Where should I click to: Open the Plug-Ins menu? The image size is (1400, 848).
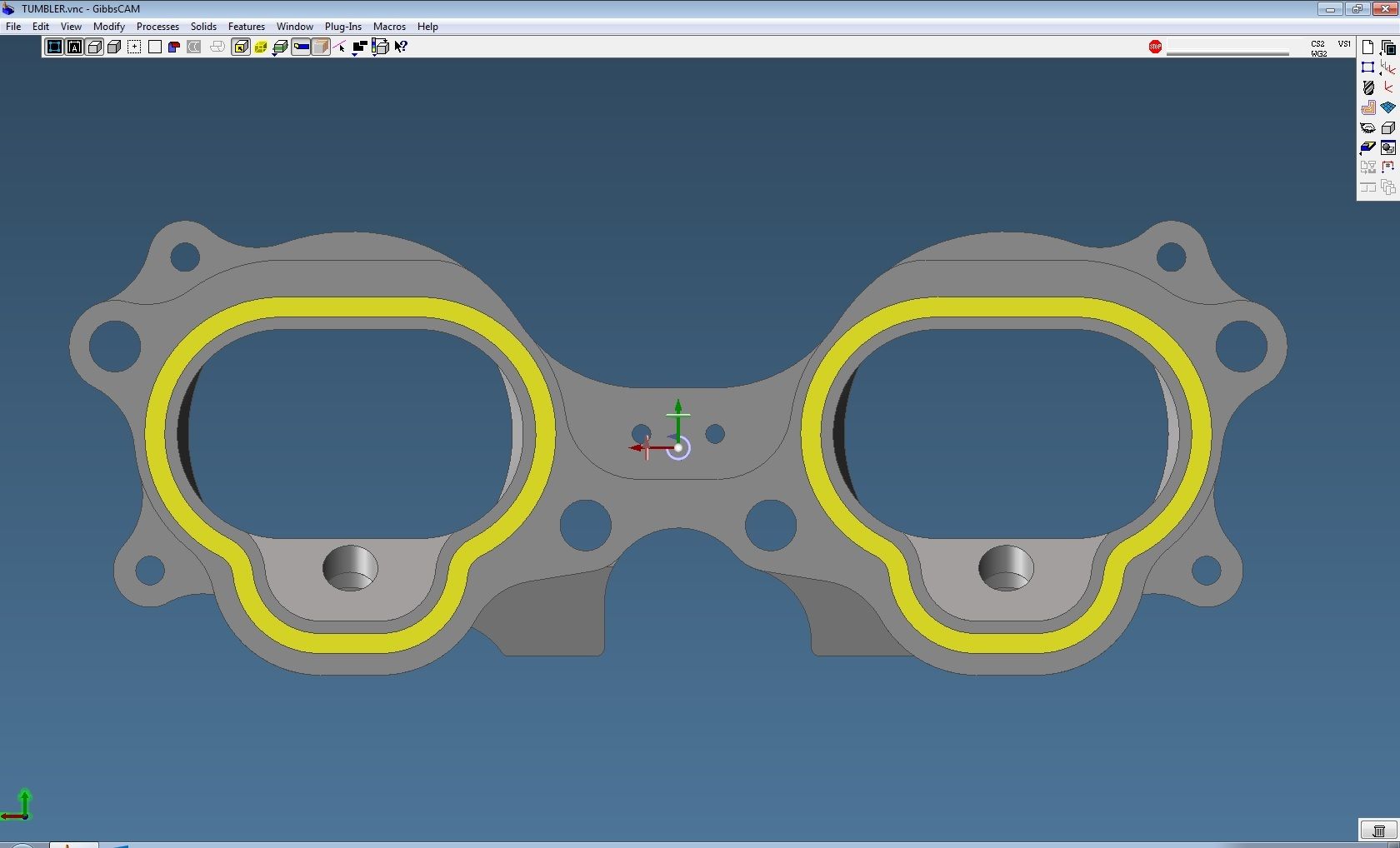click(342, 27)
